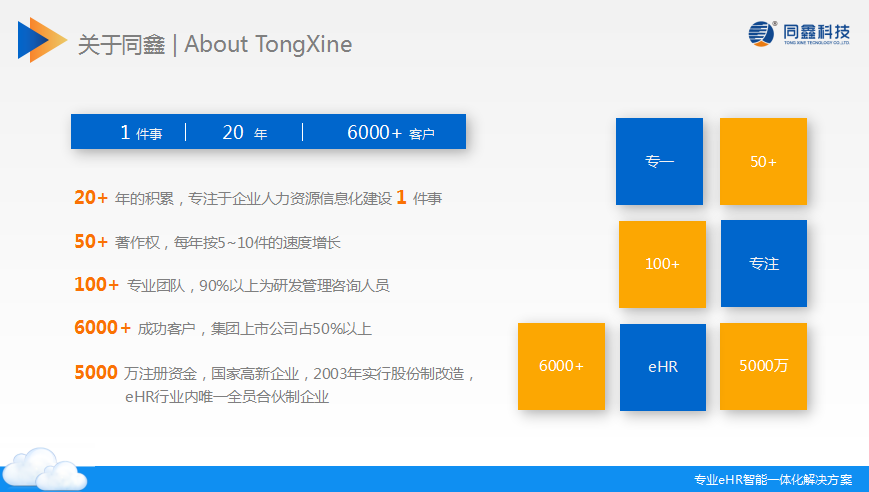869x492 pixels.
Task: Select the orange 50+ tile
Action: coord(763,162)
